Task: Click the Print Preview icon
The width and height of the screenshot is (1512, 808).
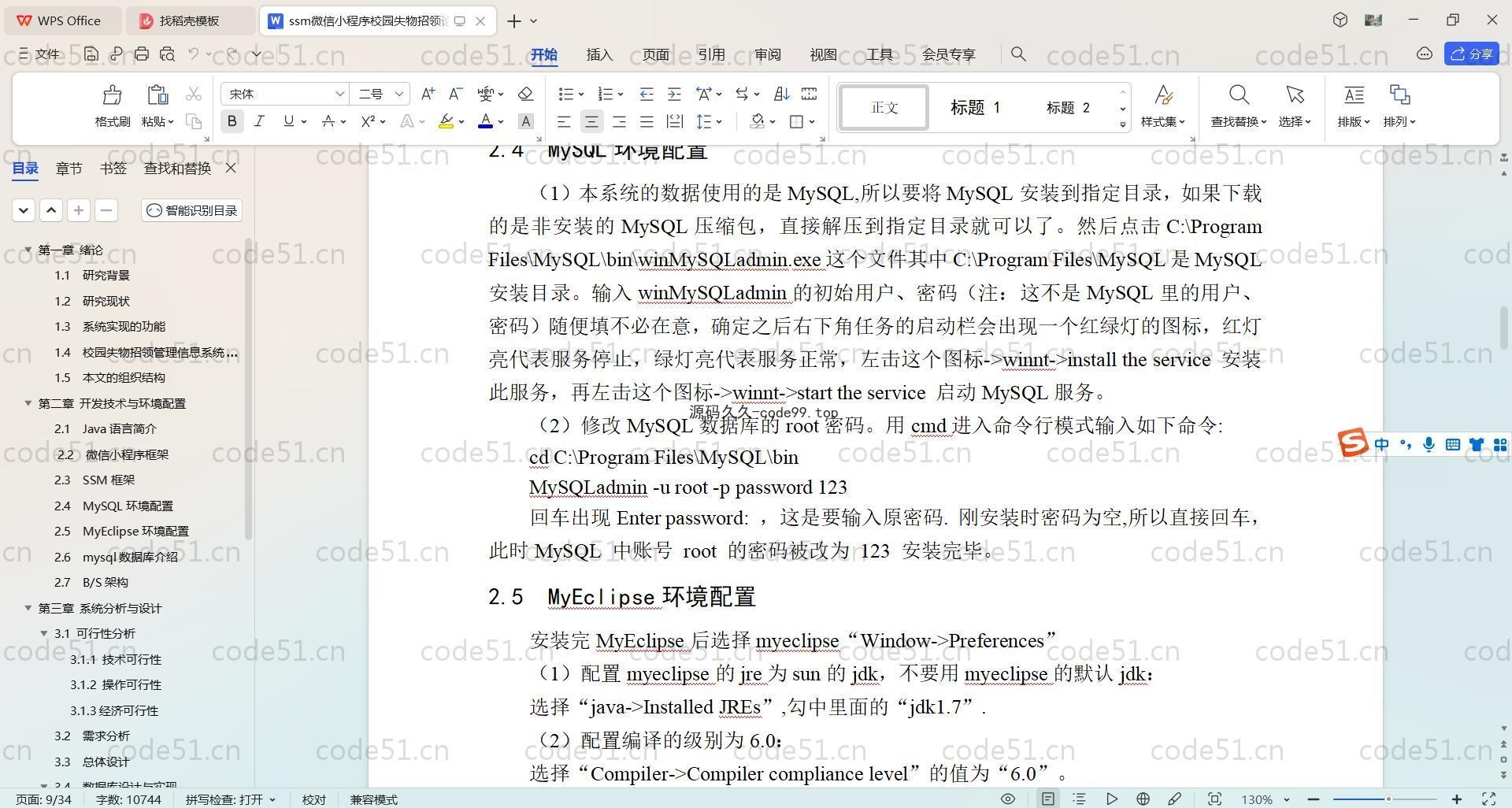Action: tap(167, 54)
